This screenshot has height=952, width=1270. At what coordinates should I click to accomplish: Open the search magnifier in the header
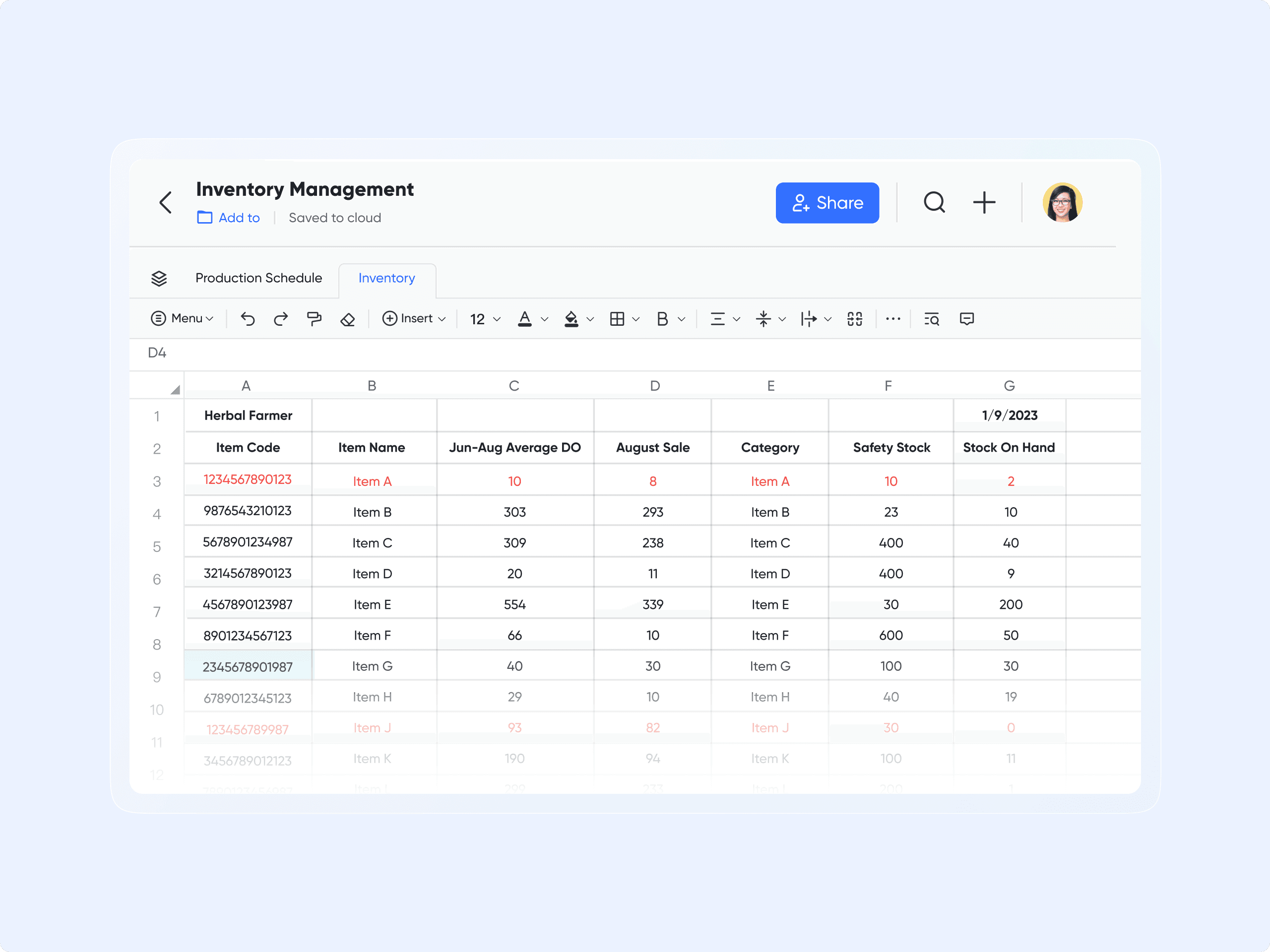pos(935,202)
